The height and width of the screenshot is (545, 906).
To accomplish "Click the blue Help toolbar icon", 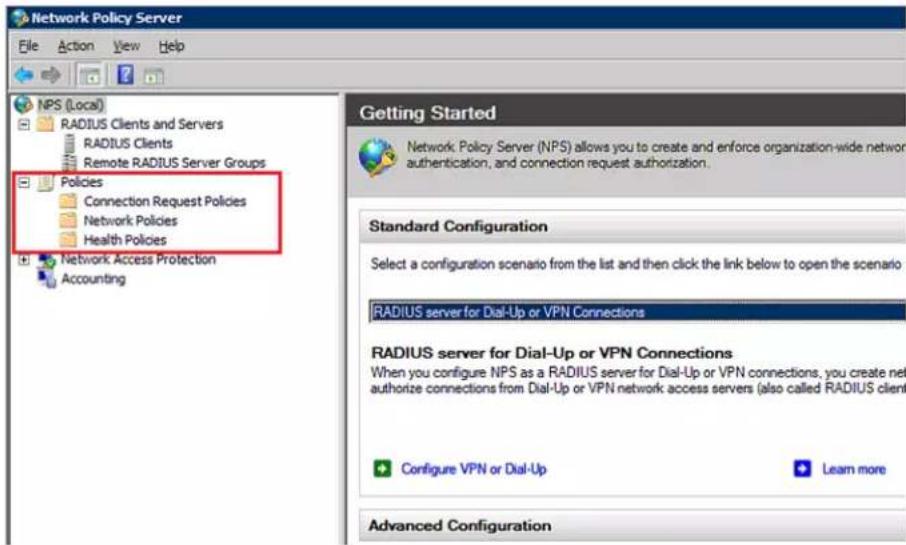I will pos(125,75).
